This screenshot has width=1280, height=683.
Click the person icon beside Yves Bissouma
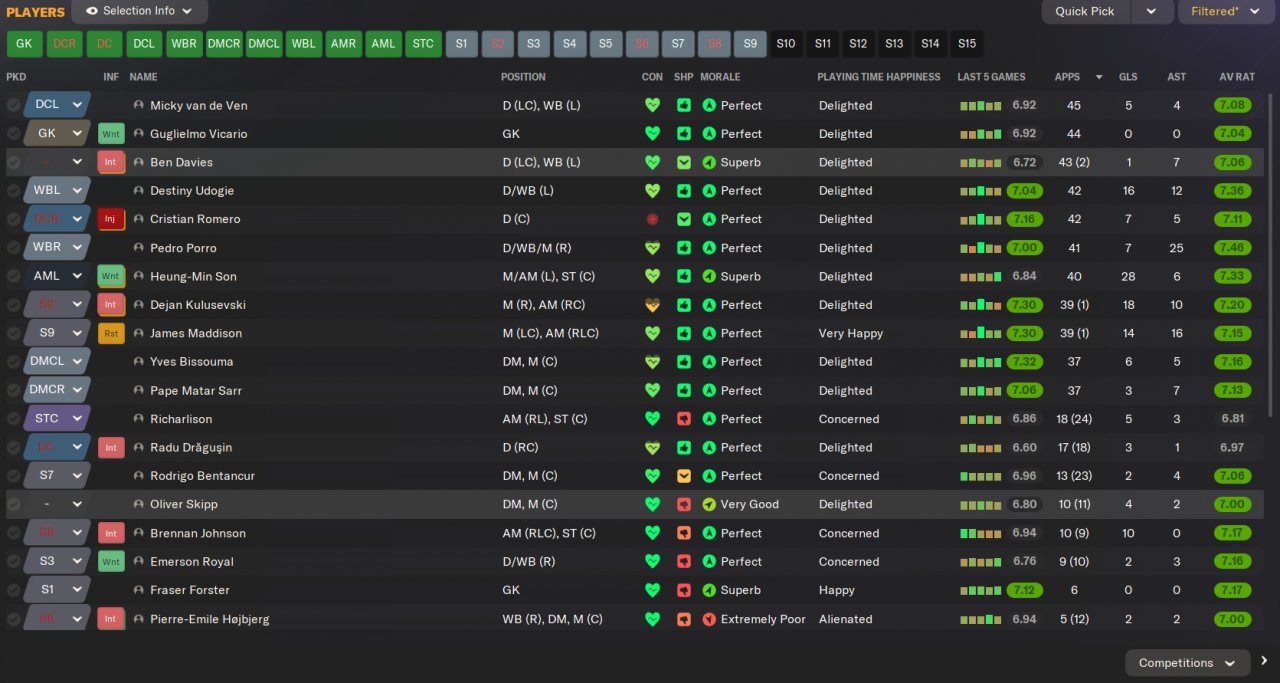(139, 362)
